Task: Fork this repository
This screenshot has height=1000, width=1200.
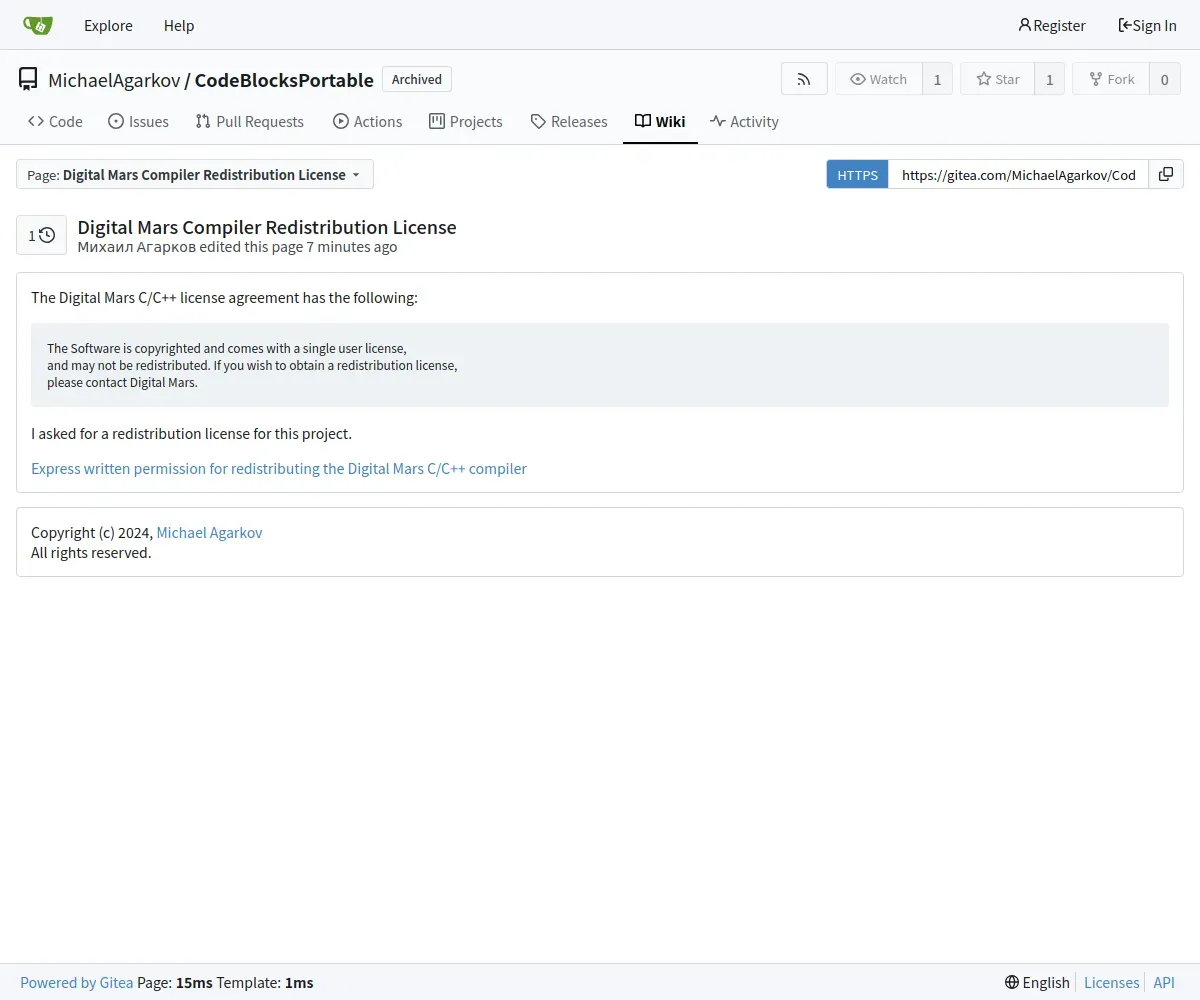Action: pyautogui.click(x=1111, y=79)
